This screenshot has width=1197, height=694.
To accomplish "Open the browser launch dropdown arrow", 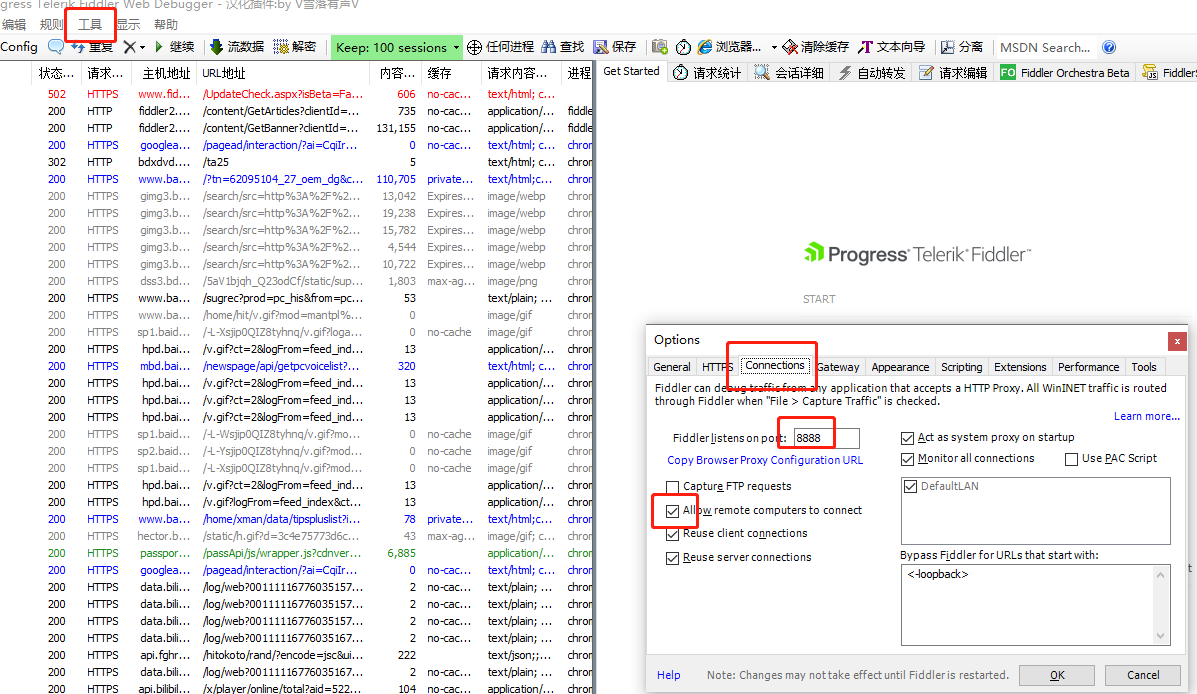I will click(x=774, y=47).
